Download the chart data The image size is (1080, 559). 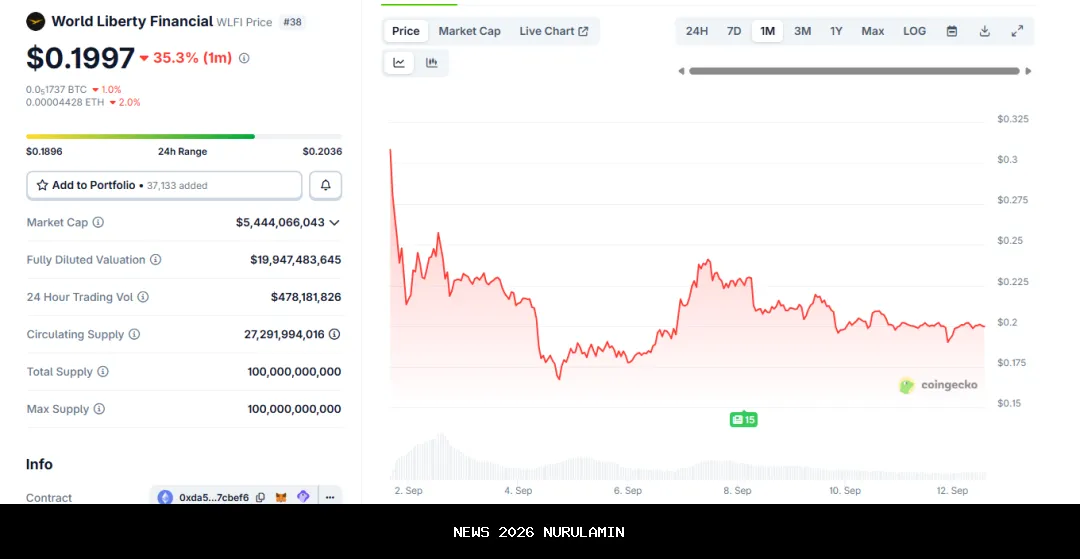click(984, 31)
